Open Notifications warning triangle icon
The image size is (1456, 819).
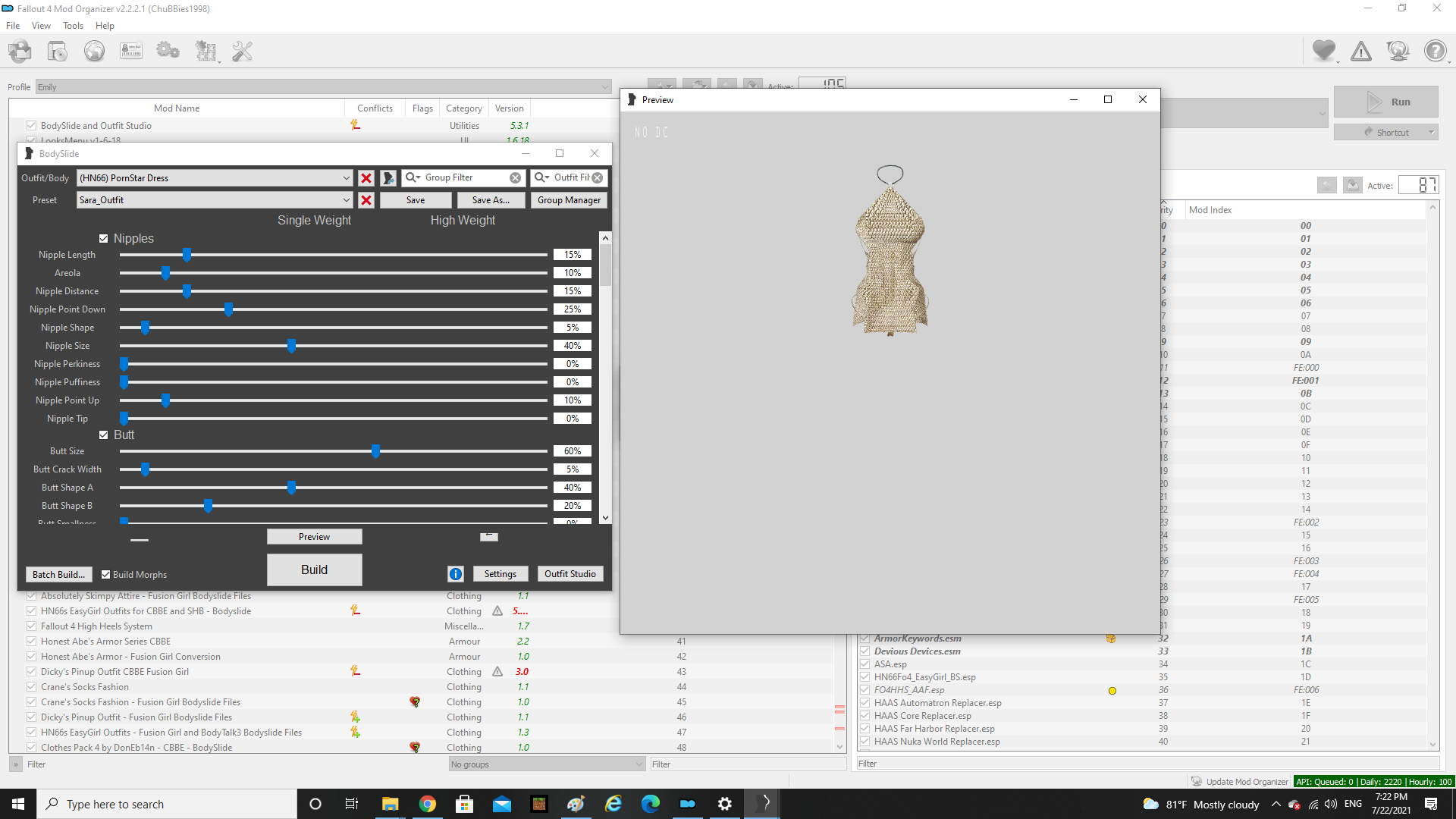[x=1361, y=51]
